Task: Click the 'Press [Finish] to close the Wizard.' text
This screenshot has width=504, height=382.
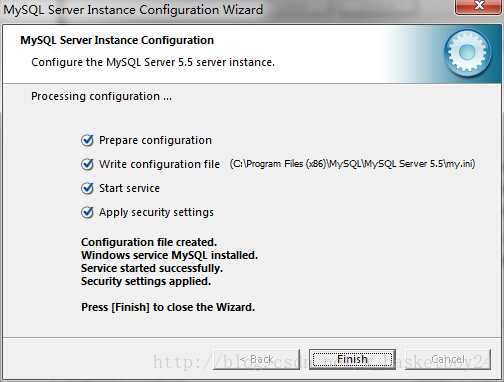Action: (x=168, y=307)
